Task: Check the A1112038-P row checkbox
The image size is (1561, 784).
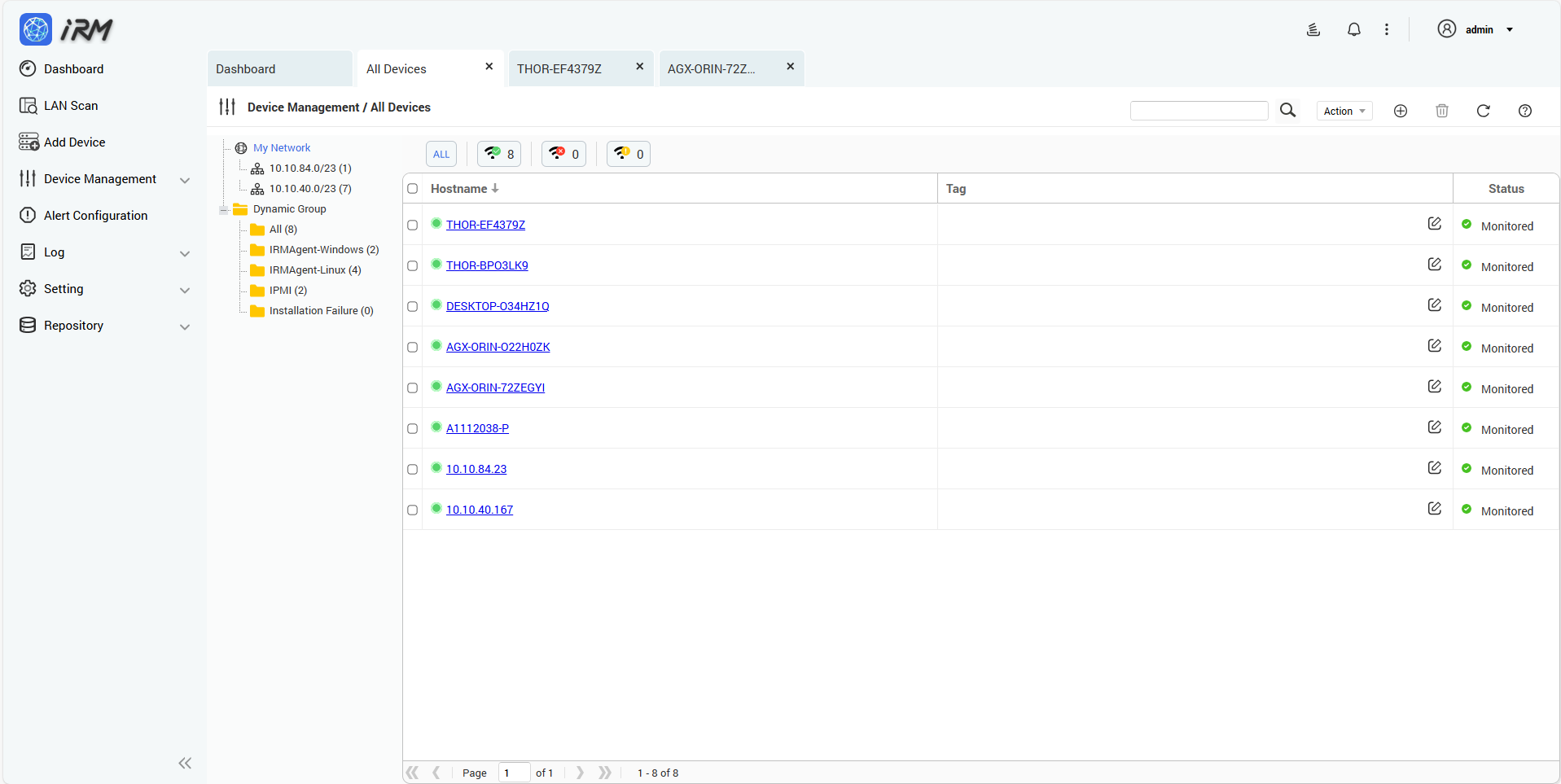Action: [413, 429]
